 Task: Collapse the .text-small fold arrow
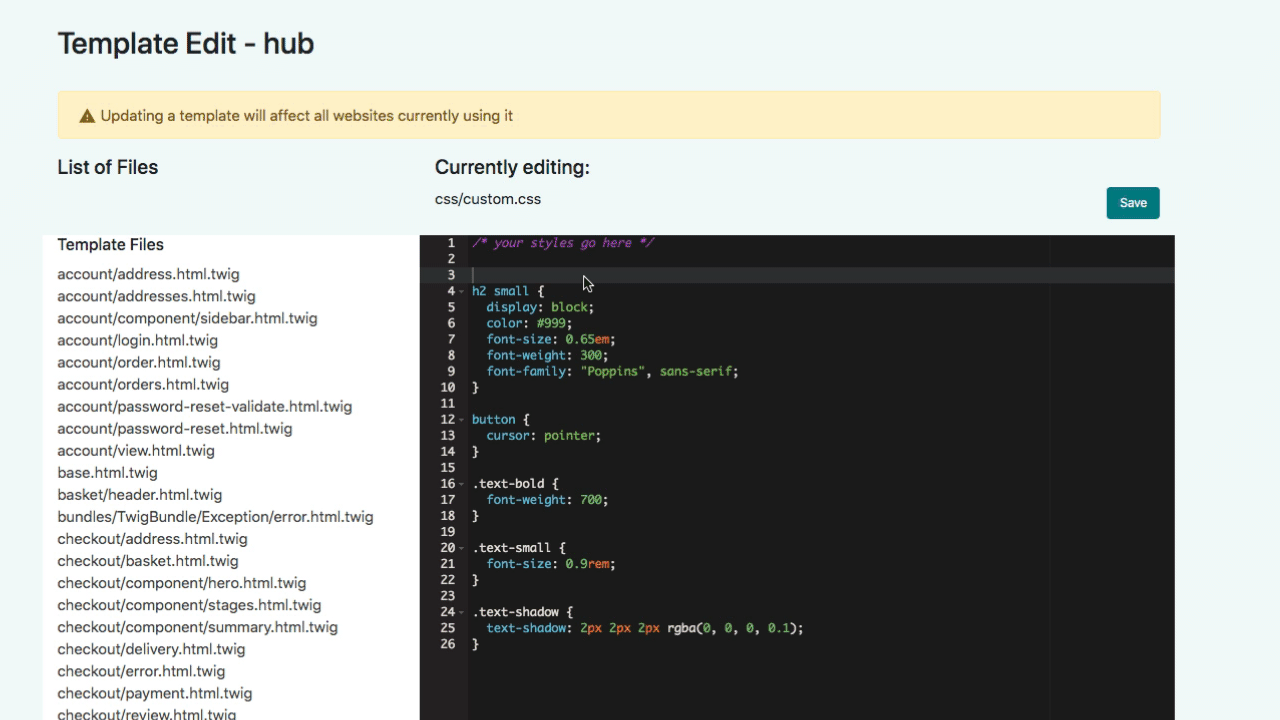[462, 548]
